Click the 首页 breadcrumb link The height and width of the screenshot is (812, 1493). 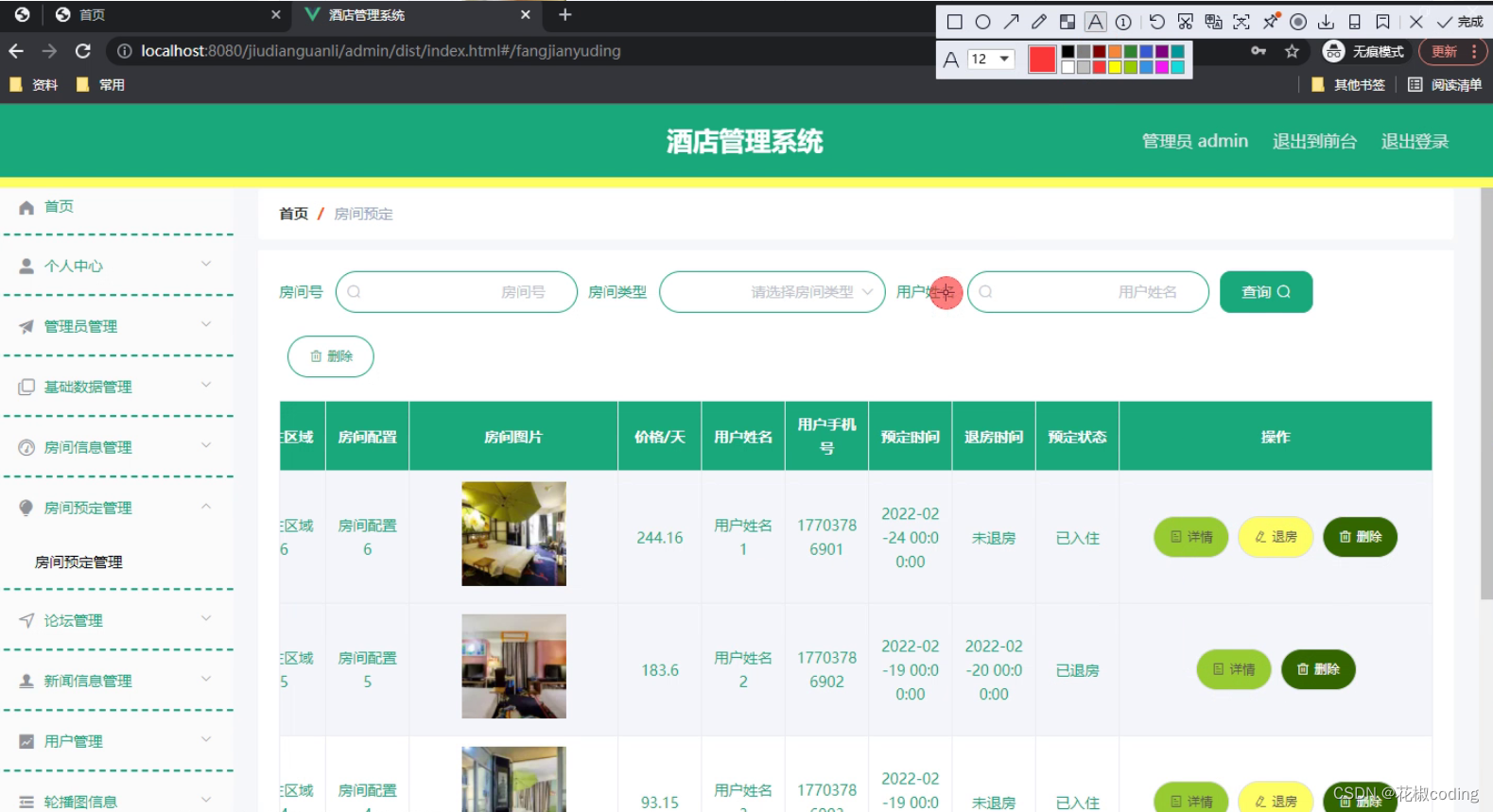[x=293, y=214]
